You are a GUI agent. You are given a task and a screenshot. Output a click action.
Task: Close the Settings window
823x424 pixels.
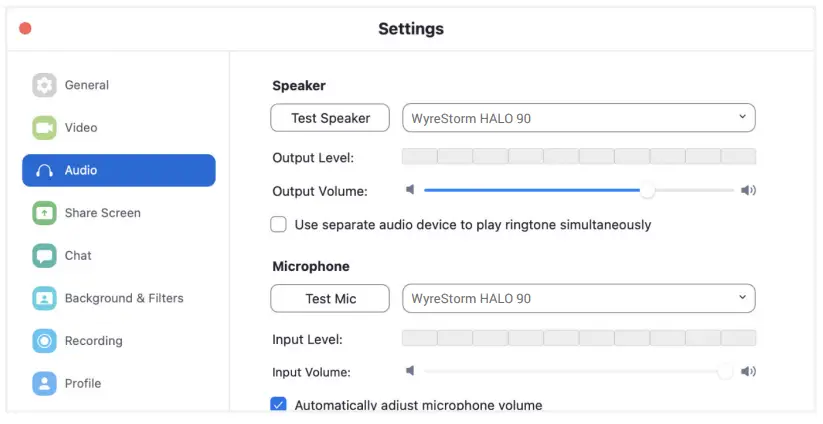(x=25, y=29)
